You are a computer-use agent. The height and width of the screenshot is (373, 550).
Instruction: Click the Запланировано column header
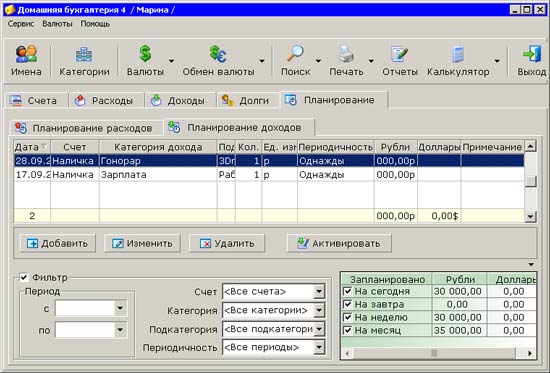tap(387, 279)
